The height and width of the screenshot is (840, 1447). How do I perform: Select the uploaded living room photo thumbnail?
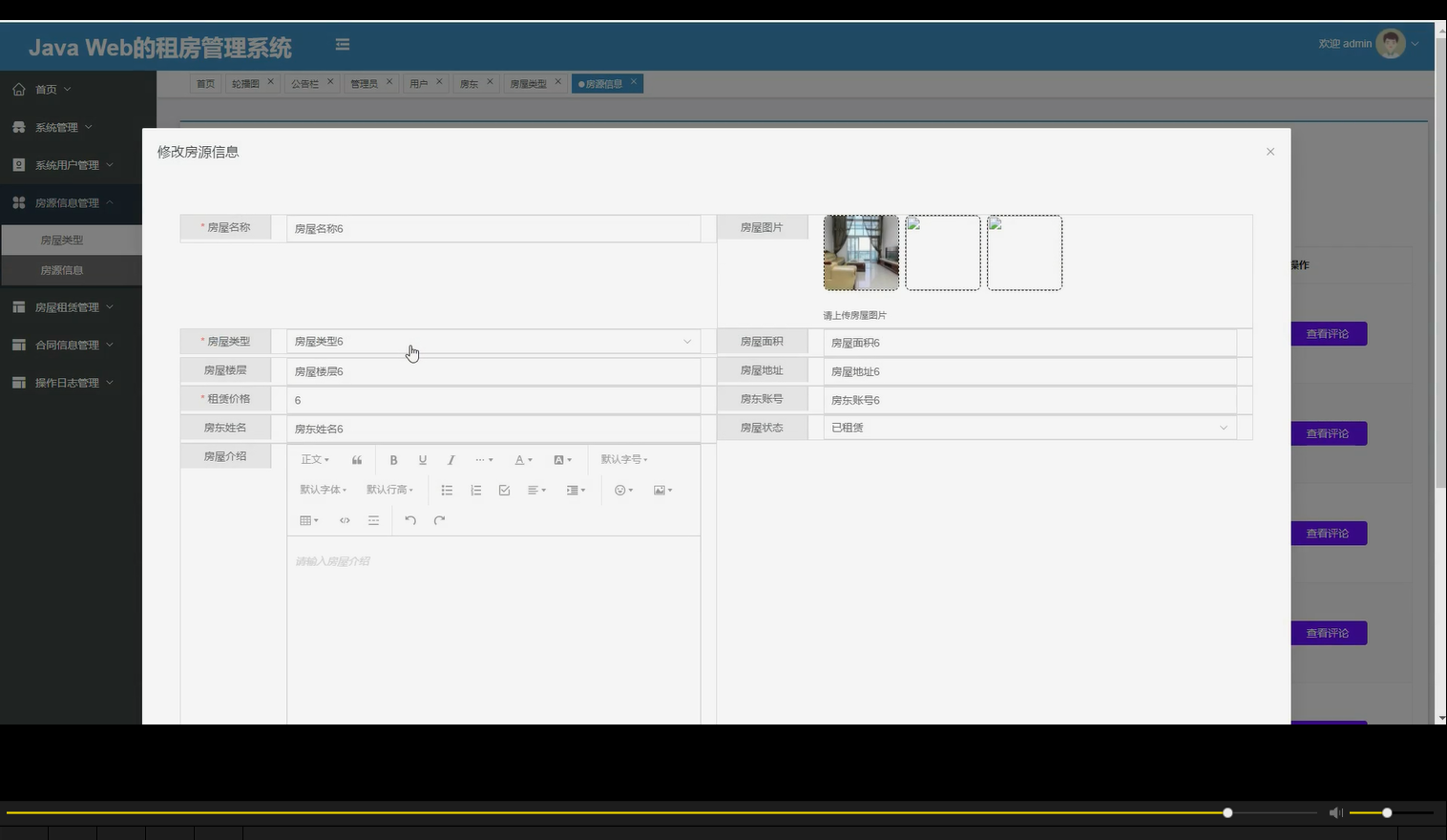click(861, 253)
